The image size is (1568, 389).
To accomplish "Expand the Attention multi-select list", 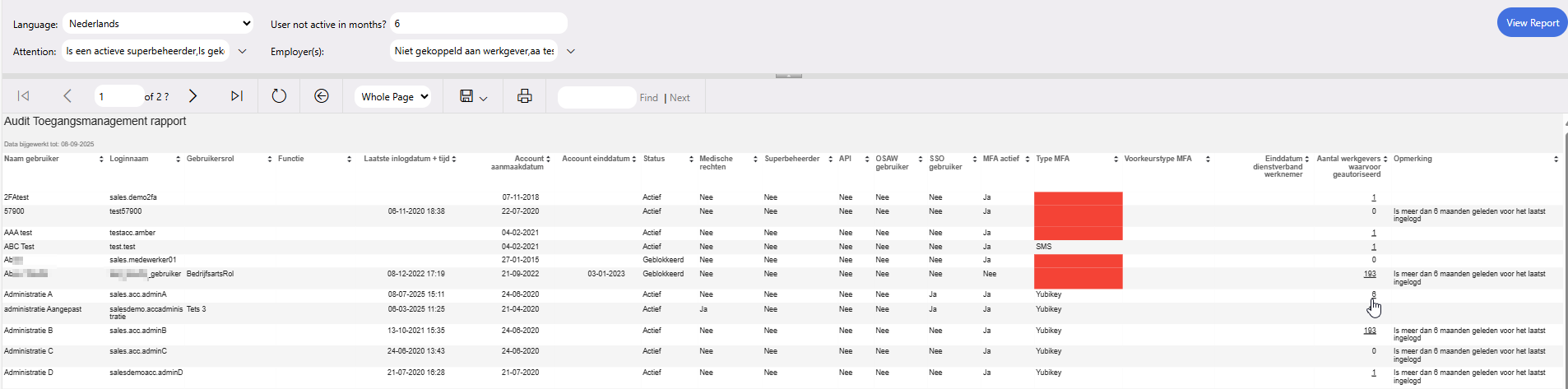I will (243, 51).
